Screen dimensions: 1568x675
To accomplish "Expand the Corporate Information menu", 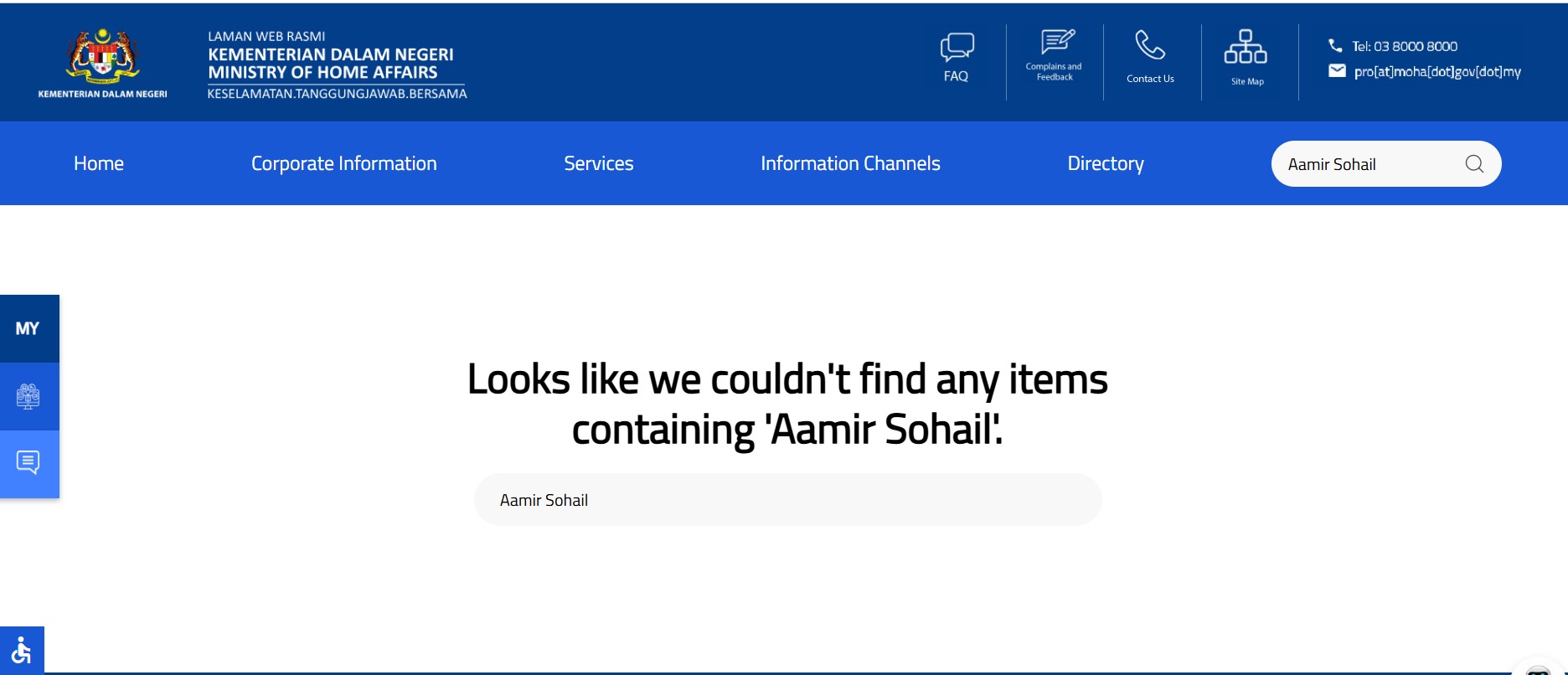I will [x=343, y=163].
